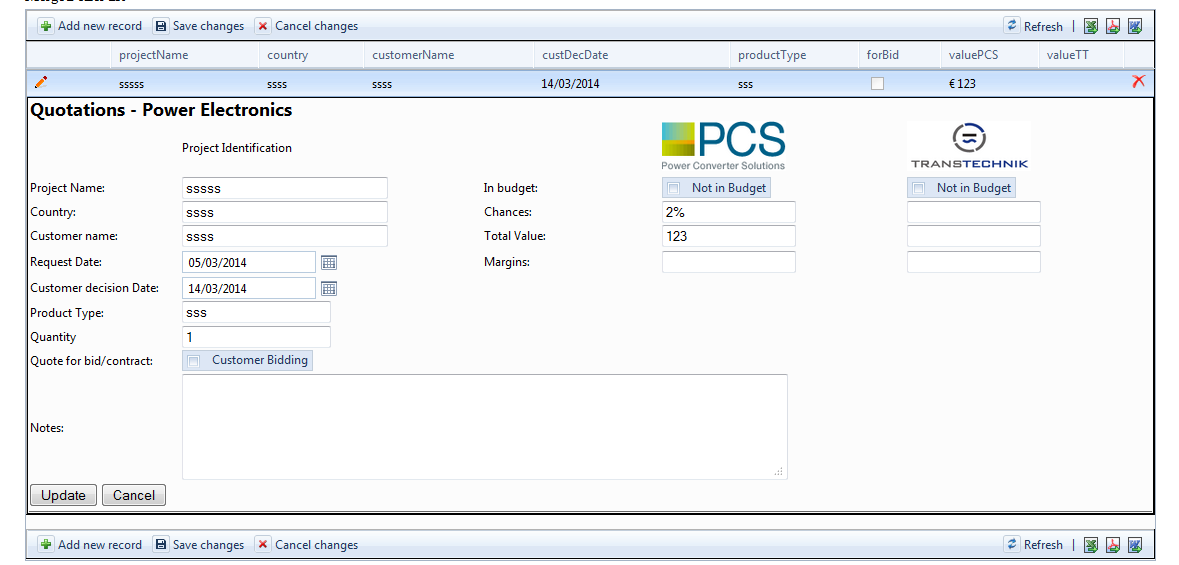Viewport: 1179px width, 565px height.
Task: Sort by the valueTT column header
Action: [1067, 55]
